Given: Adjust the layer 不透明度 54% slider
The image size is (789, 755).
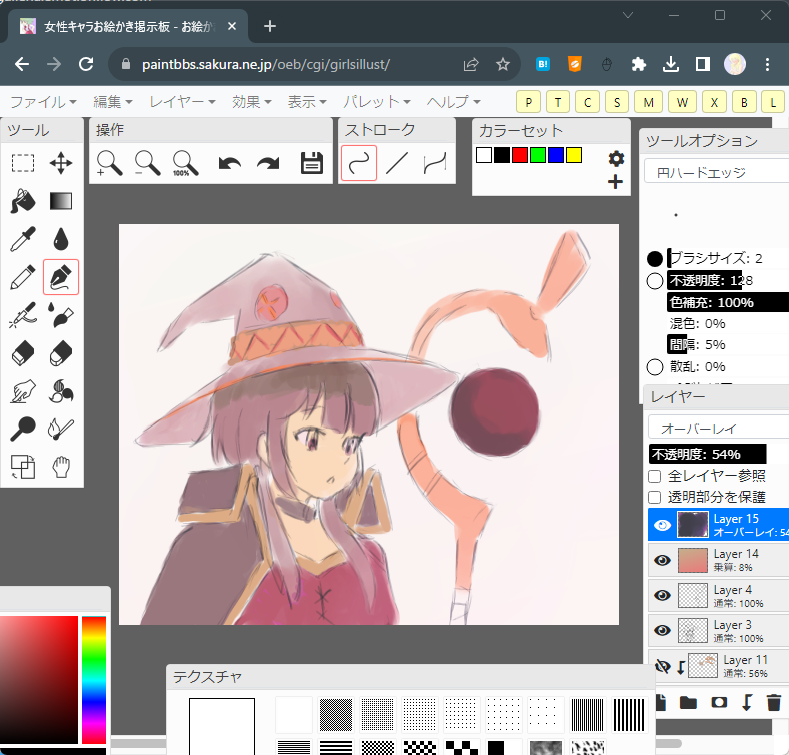Looking at the screenshot, I should pyautogui.click(x=719, y=454).
